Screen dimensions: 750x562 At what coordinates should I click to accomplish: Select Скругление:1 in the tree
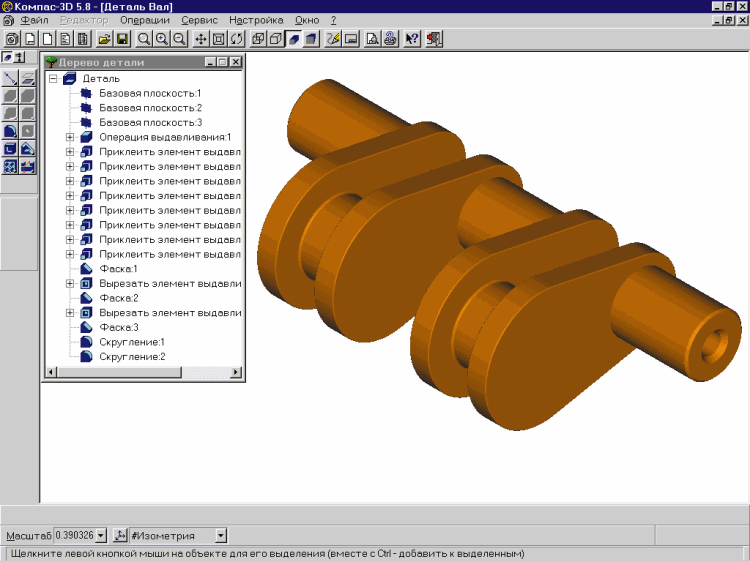point(132,342)
